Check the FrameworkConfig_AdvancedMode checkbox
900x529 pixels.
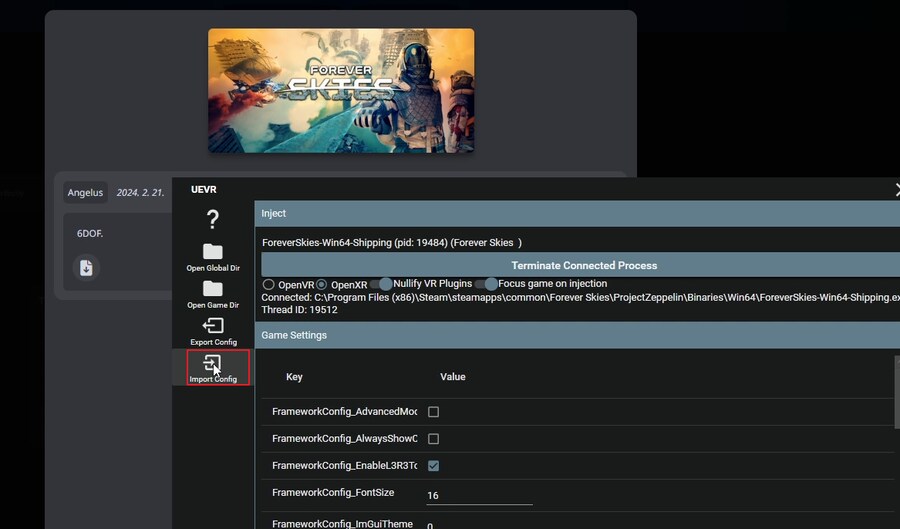433,412
